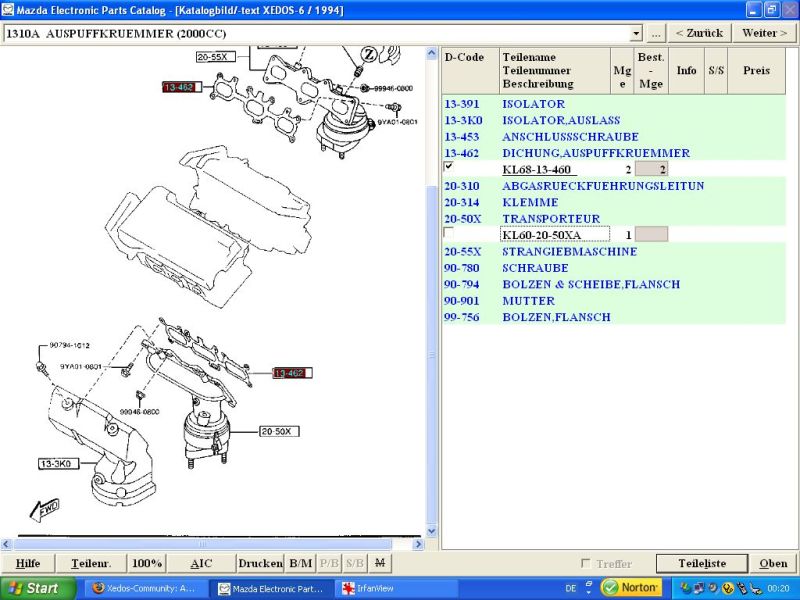
Task: Uncheck the KL68-13-460 part checkbox
Action: coord(448,167)
